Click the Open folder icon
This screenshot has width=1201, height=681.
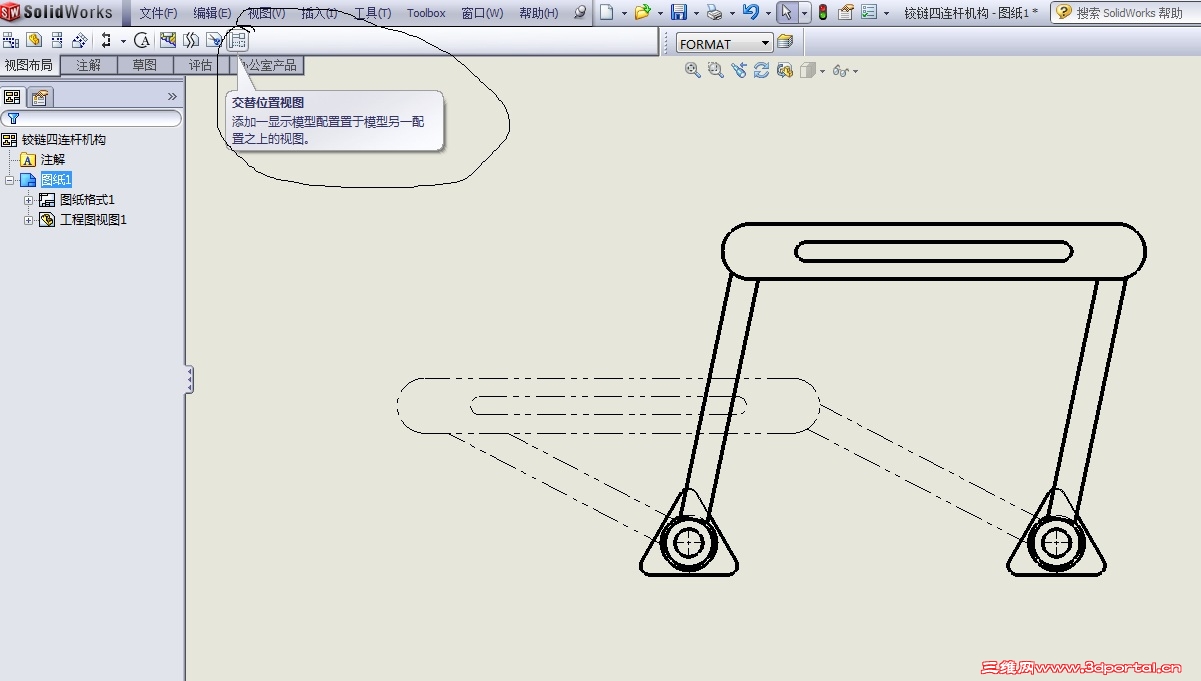(x=642, y=13)
